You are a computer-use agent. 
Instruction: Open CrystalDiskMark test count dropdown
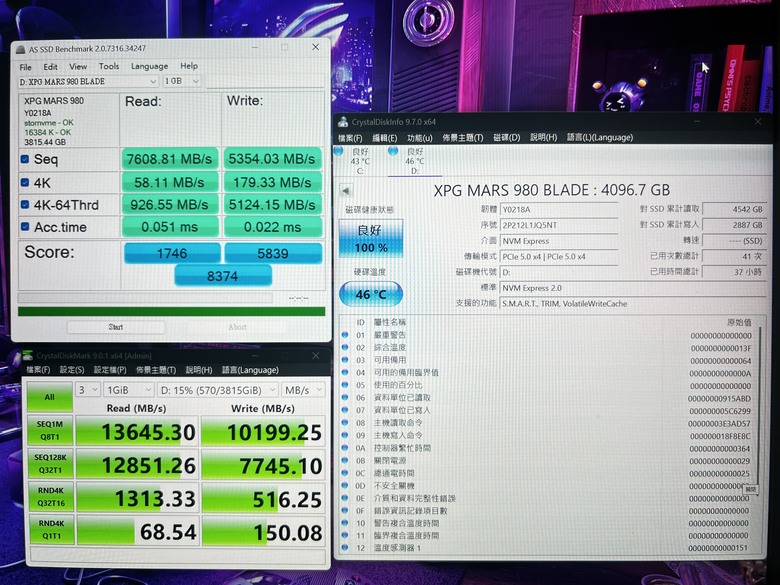88,390
